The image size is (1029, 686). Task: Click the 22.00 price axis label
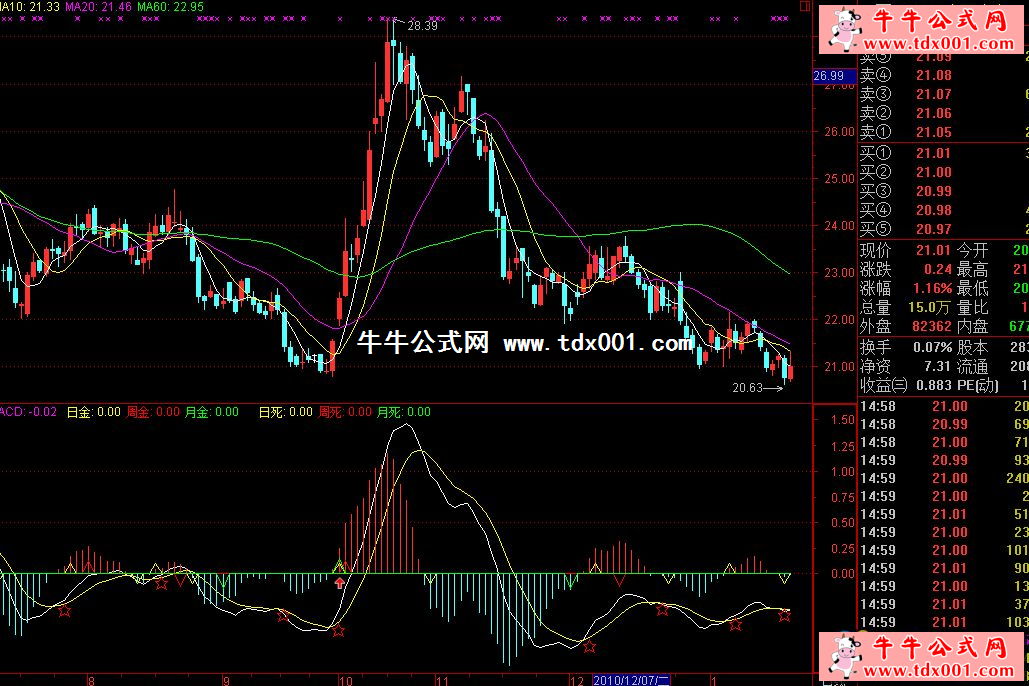(839, 320)
